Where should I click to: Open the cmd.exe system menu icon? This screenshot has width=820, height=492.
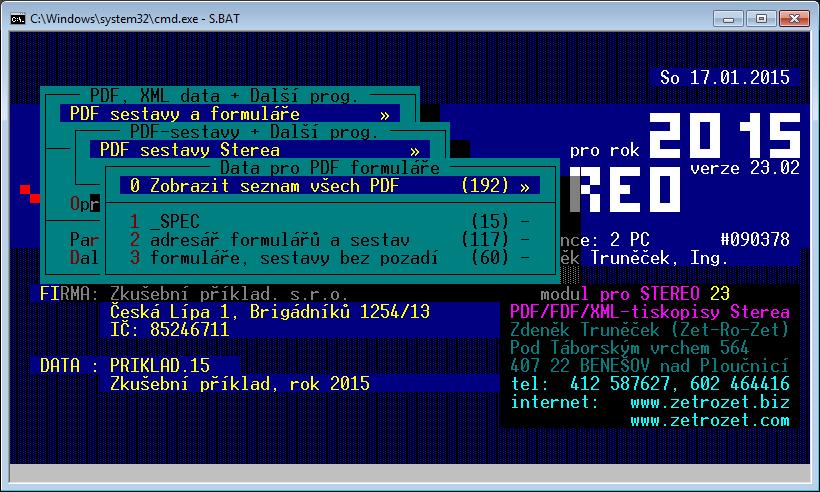pos(17,19)
